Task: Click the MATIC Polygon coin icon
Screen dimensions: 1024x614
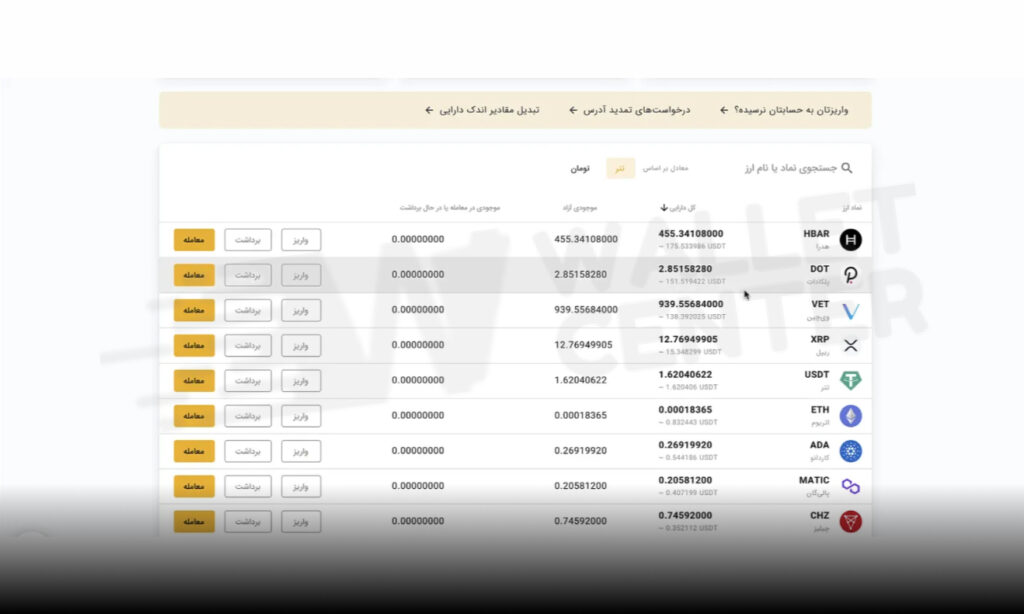Action: point(850,487)
